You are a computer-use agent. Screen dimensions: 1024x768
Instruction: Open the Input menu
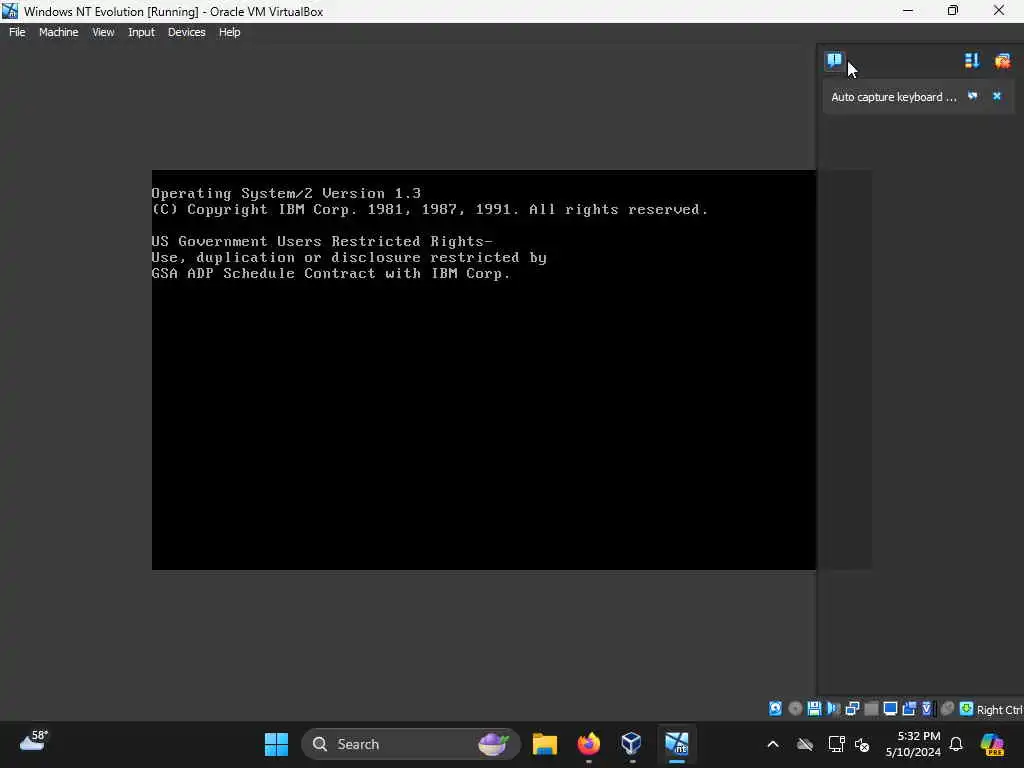point(141,32)
